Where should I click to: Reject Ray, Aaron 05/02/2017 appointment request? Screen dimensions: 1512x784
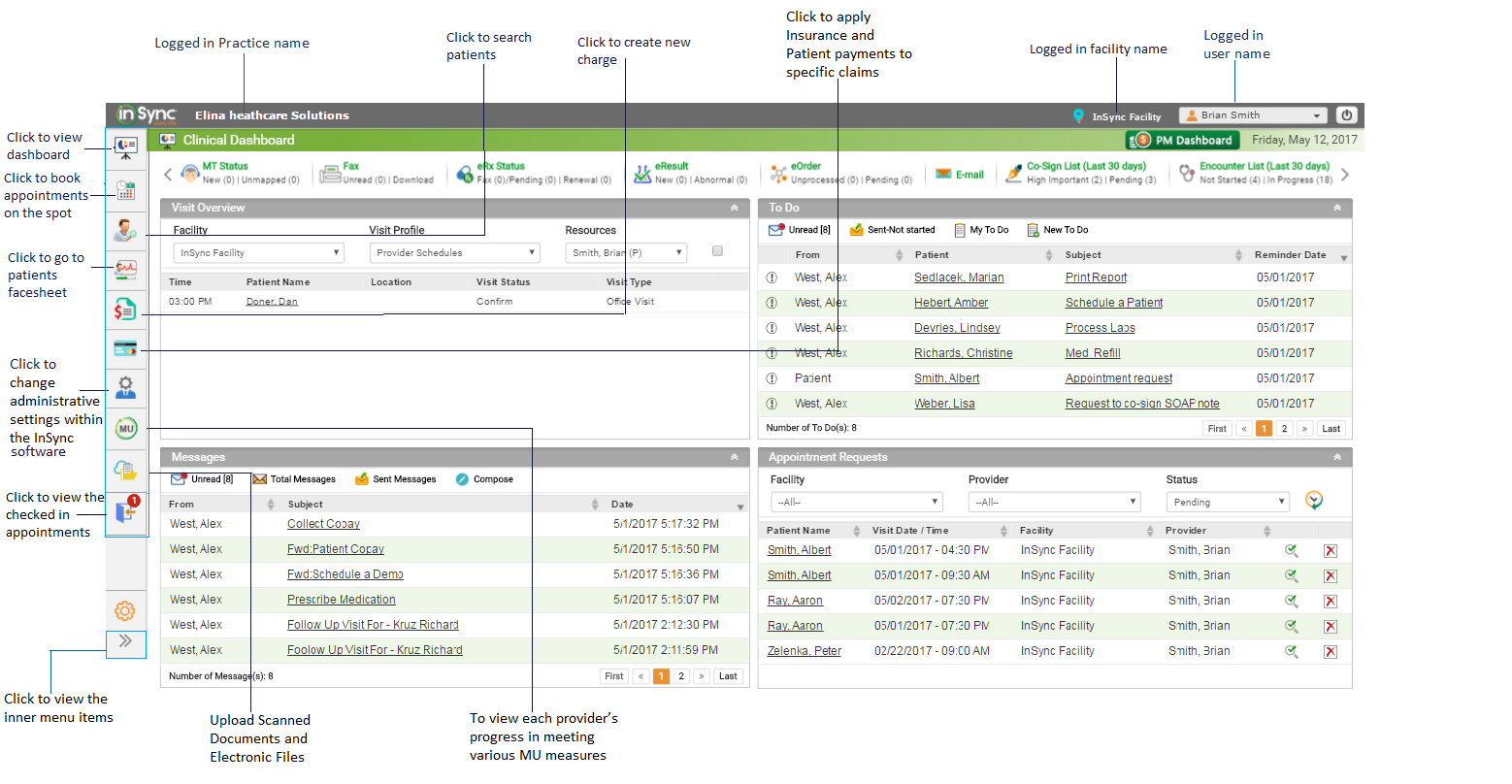pos(1331,602)
